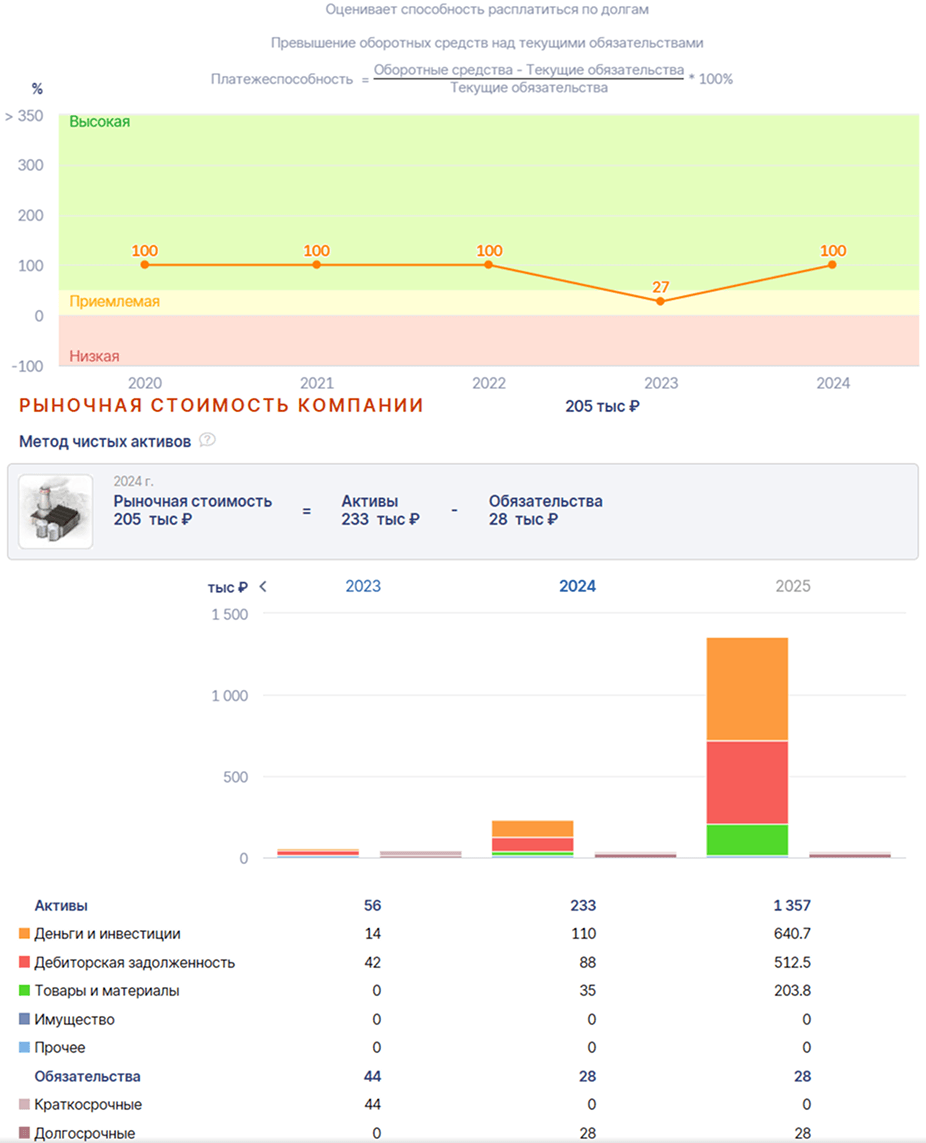Click the Краткосрочные row label
The image size is (926, 1143).
[x=88, y=1104]
